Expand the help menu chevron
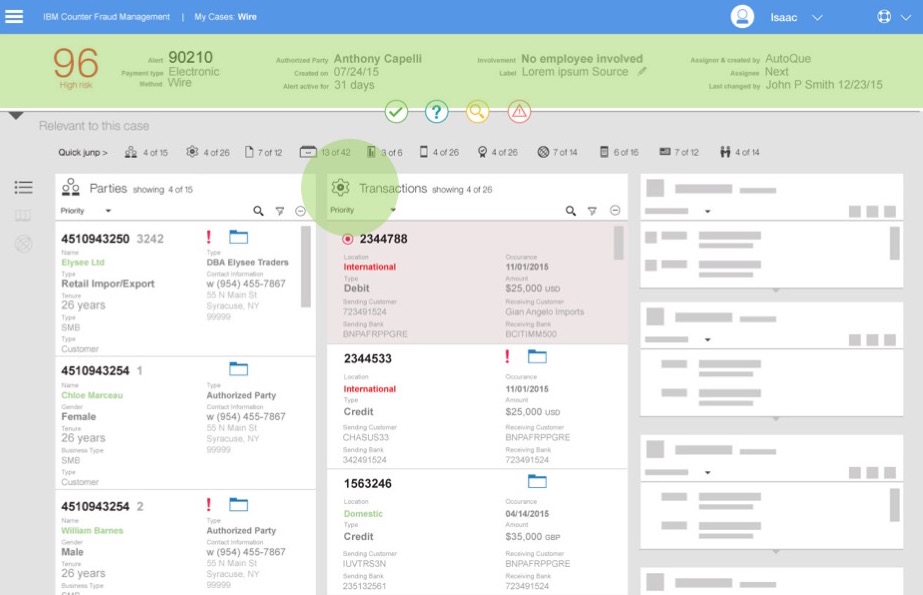The height and width of the screenshot is (595, 923). pos(905,18)
